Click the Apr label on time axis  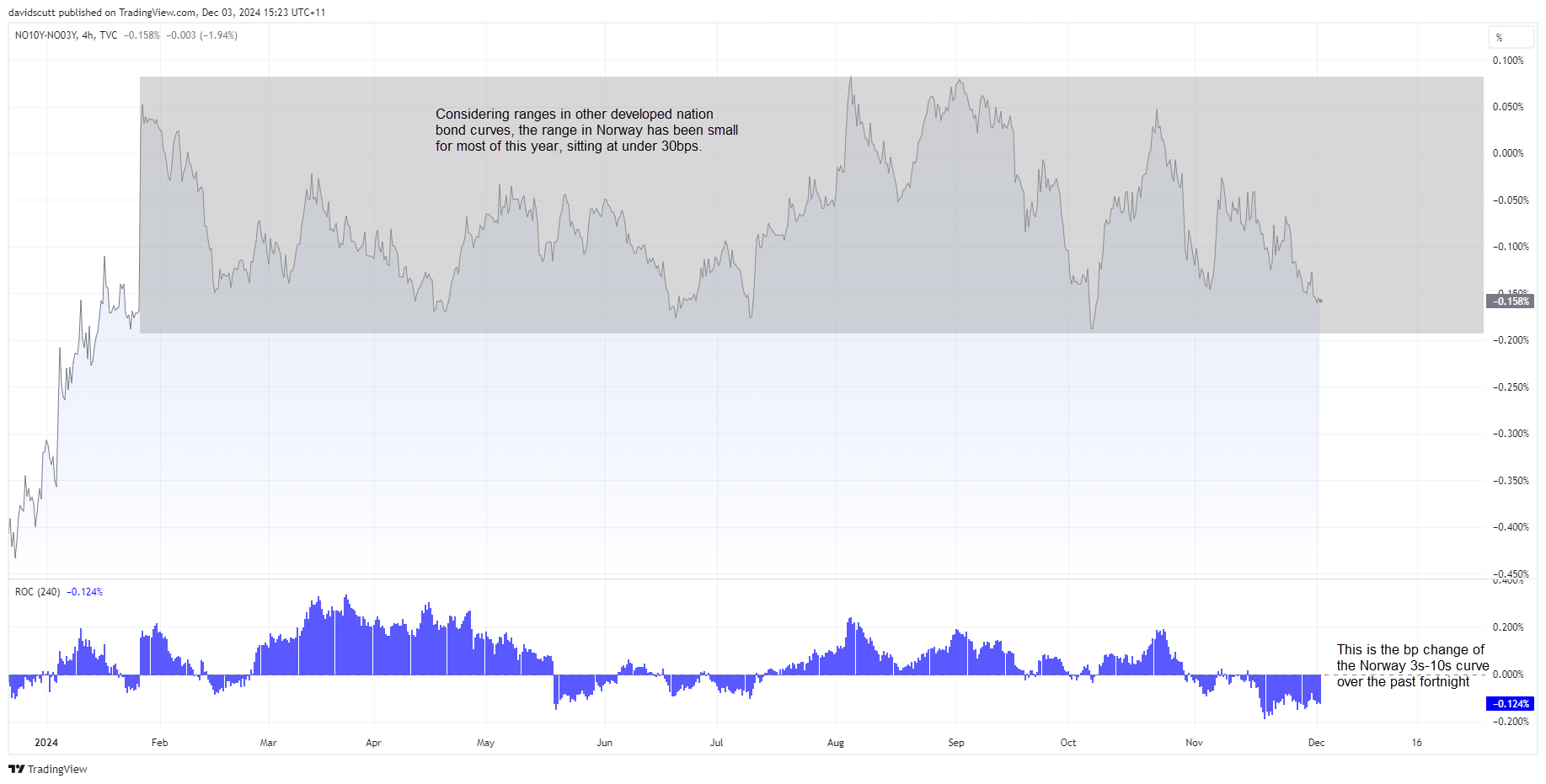(373, 743)
